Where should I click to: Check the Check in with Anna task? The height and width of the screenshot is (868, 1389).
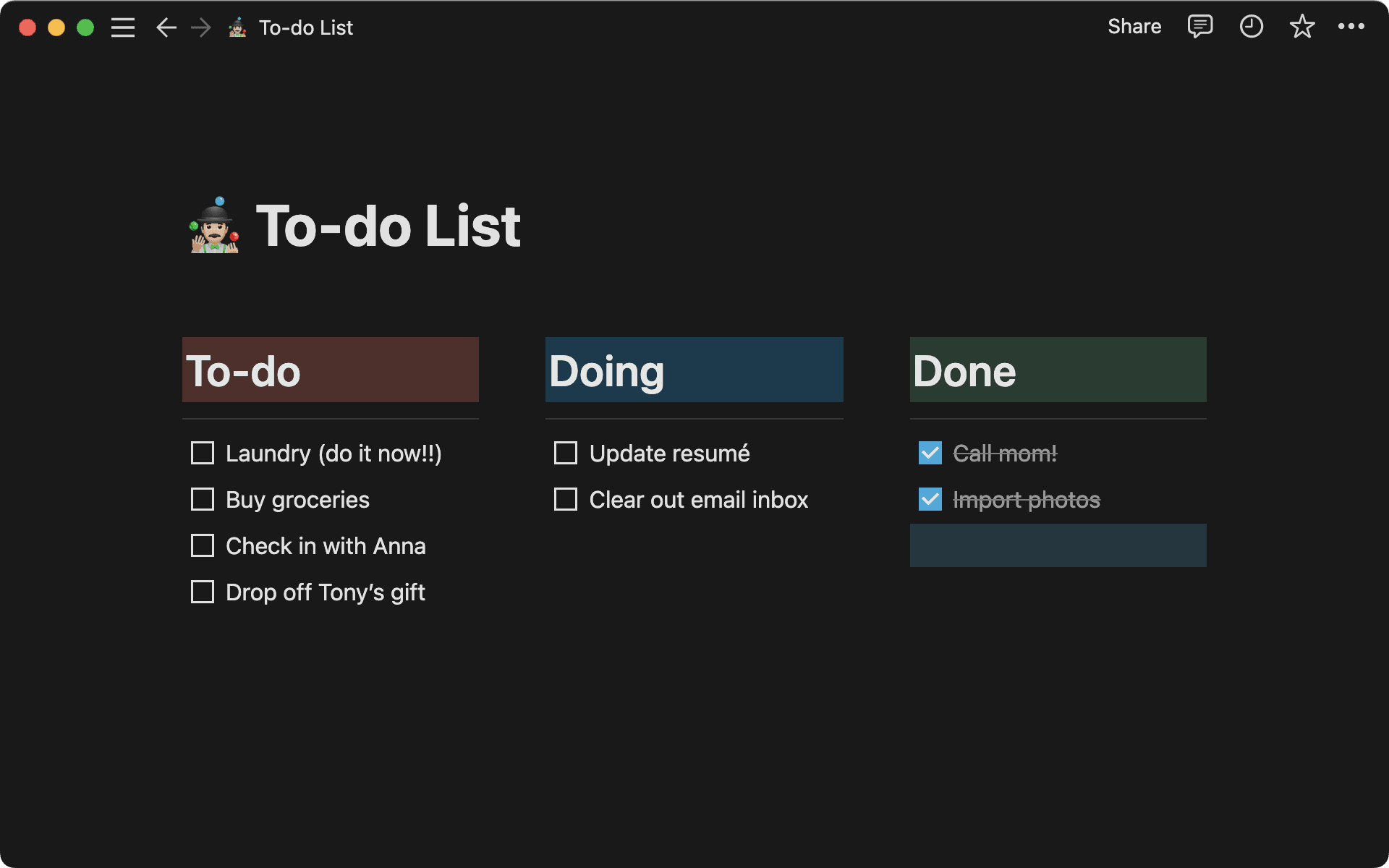point(203,545)
